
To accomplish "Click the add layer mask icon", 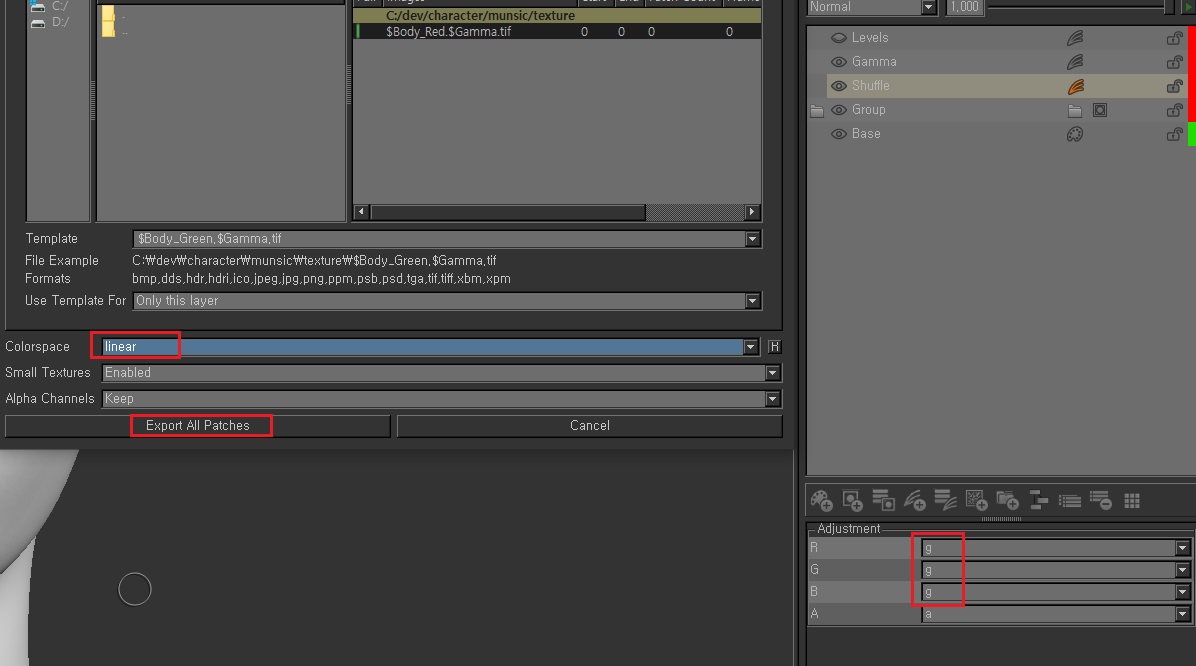I will [x=852, y=500].
